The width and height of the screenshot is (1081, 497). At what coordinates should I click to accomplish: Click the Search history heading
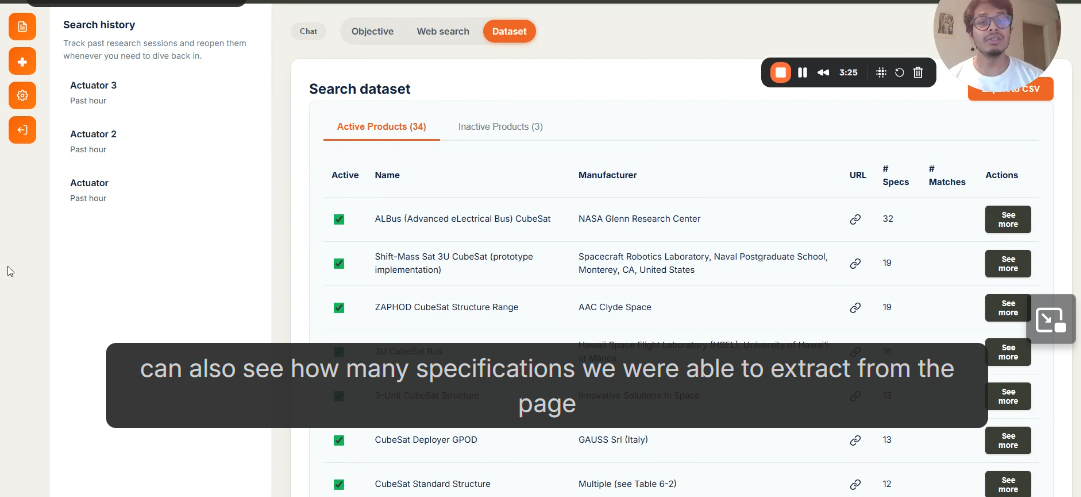pyautogui.click(x=99, y=25)
